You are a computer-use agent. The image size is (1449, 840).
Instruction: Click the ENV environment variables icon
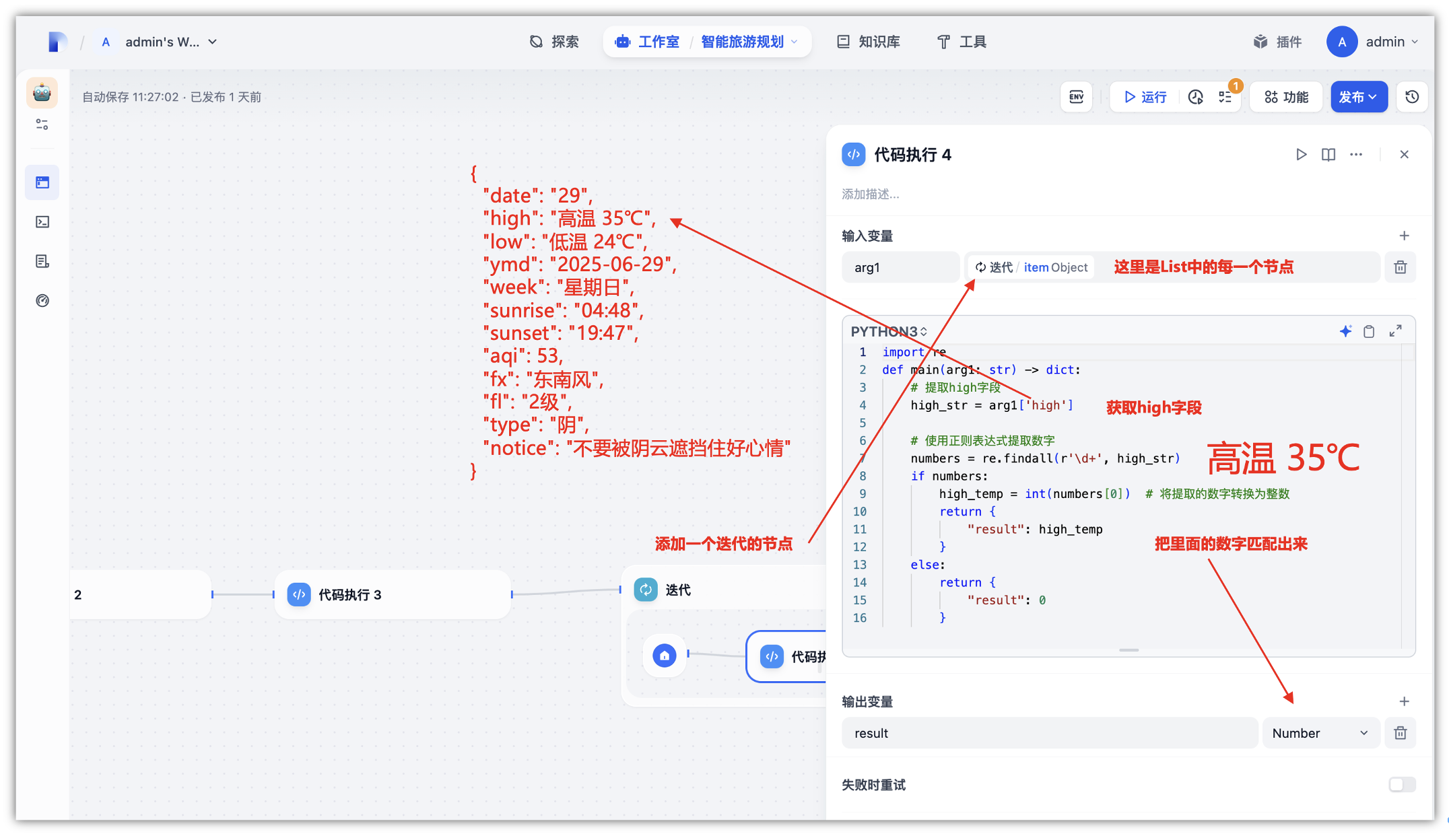coord(1076,97)
